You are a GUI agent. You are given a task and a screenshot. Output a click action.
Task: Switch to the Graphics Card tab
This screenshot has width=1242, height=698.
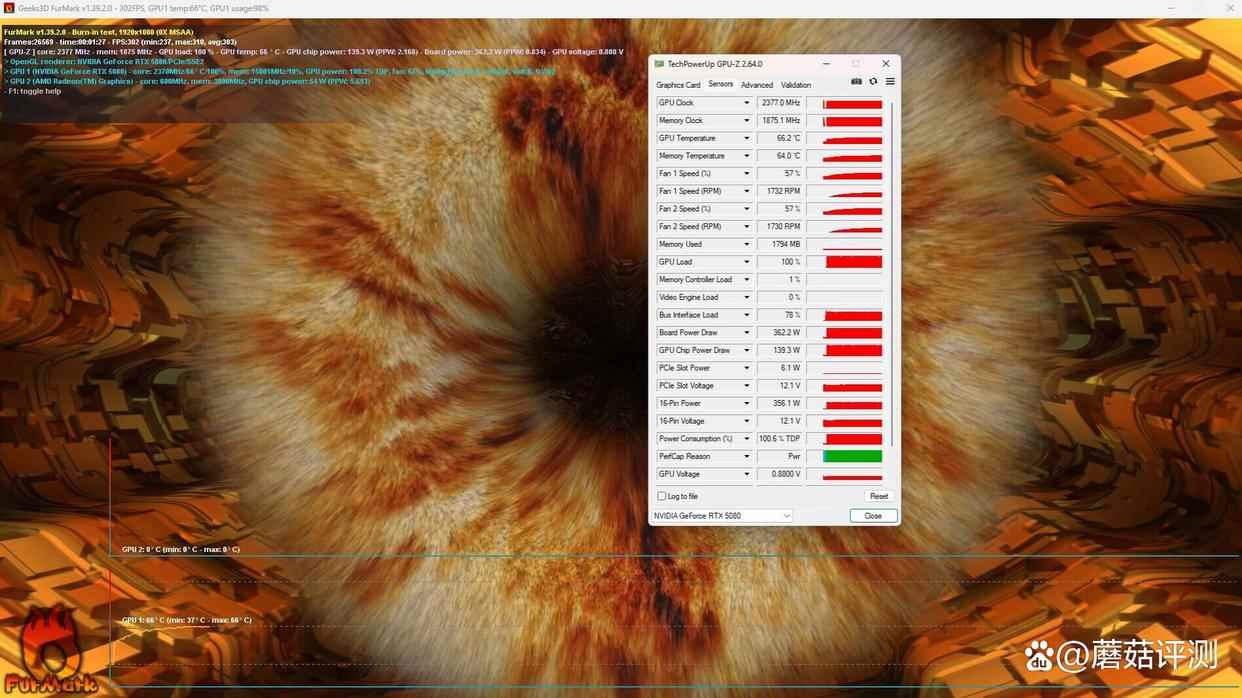678,85
